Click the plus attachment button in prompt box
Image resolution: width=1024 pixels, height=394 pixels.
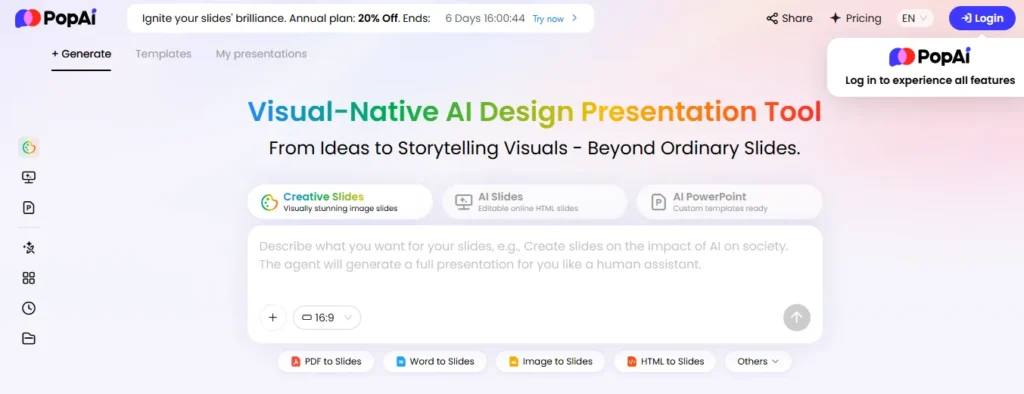(273, 318)
